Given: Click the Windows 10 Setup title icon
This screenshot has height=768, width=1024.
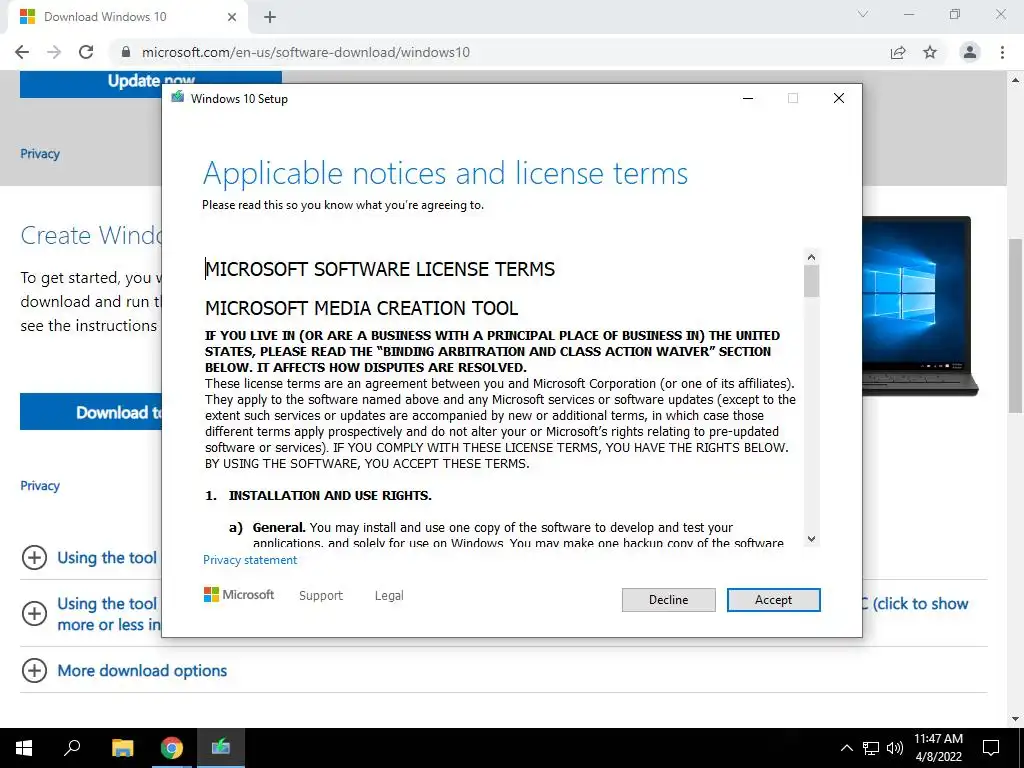Looking at the screenshot, I should (178, 98).
